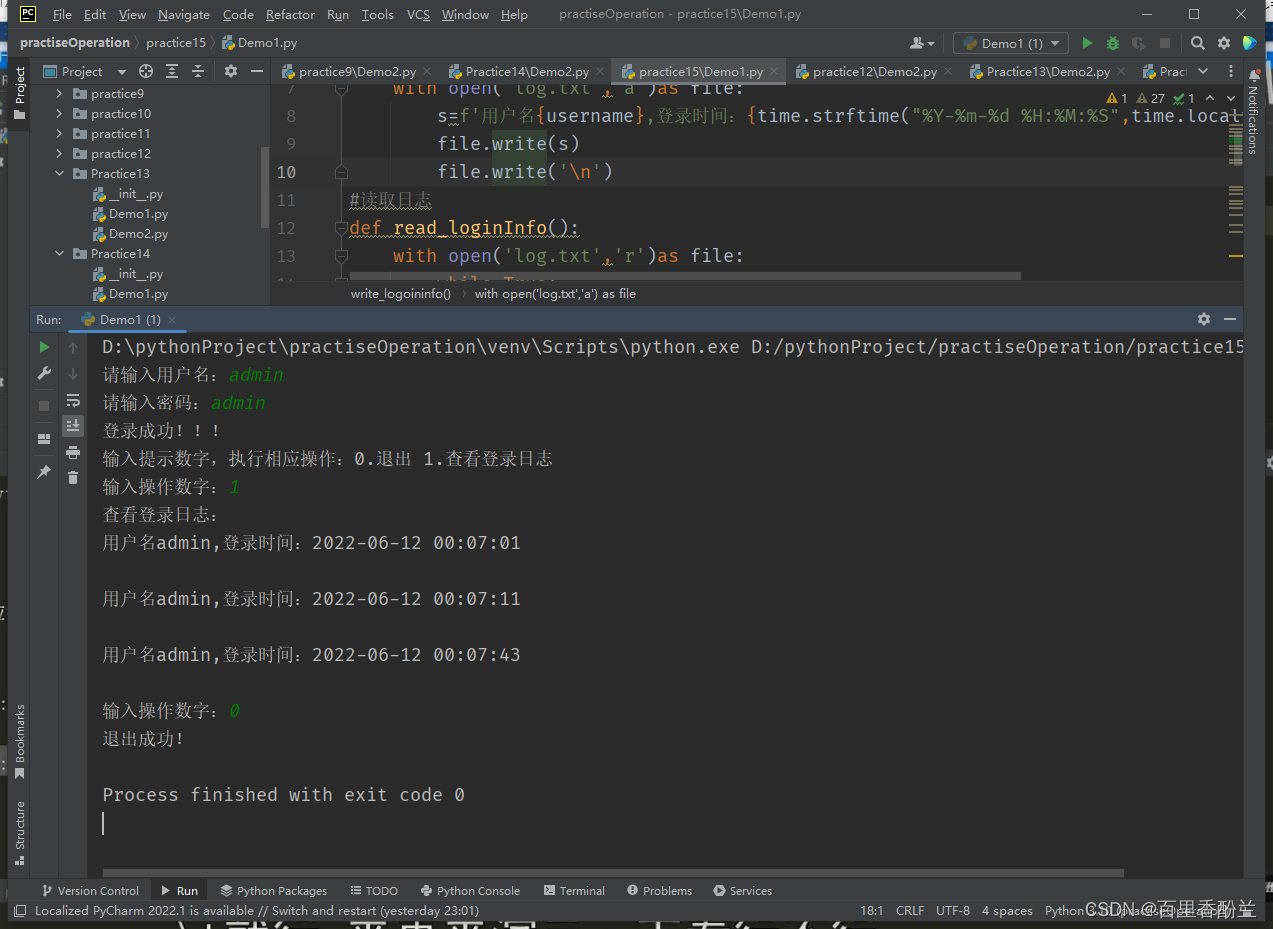Open Run panel settings gear icon
Screen dimensions: 1273x929
click(x=1204, y=319)
